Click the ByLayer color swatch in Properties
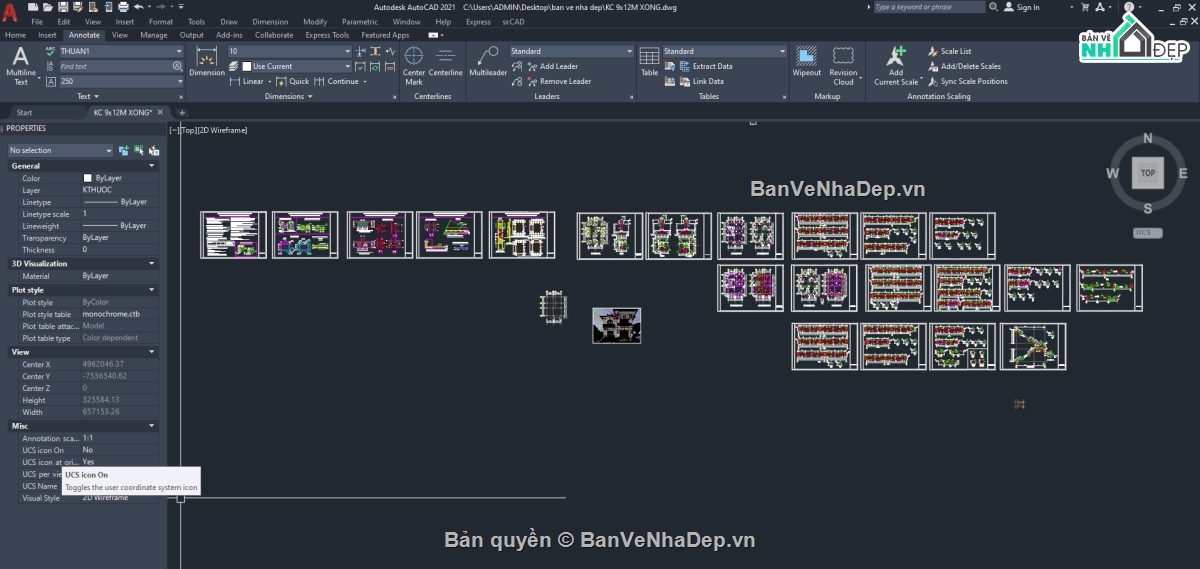1200x569 pixels. coord(87,178)
